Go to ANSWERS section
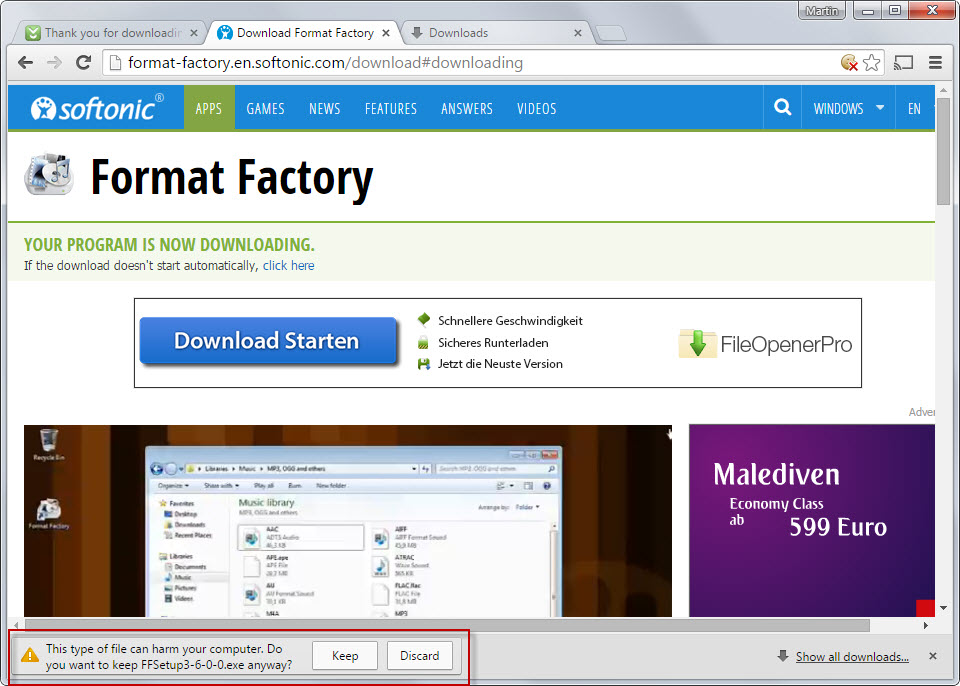 [x=467, y=108]
